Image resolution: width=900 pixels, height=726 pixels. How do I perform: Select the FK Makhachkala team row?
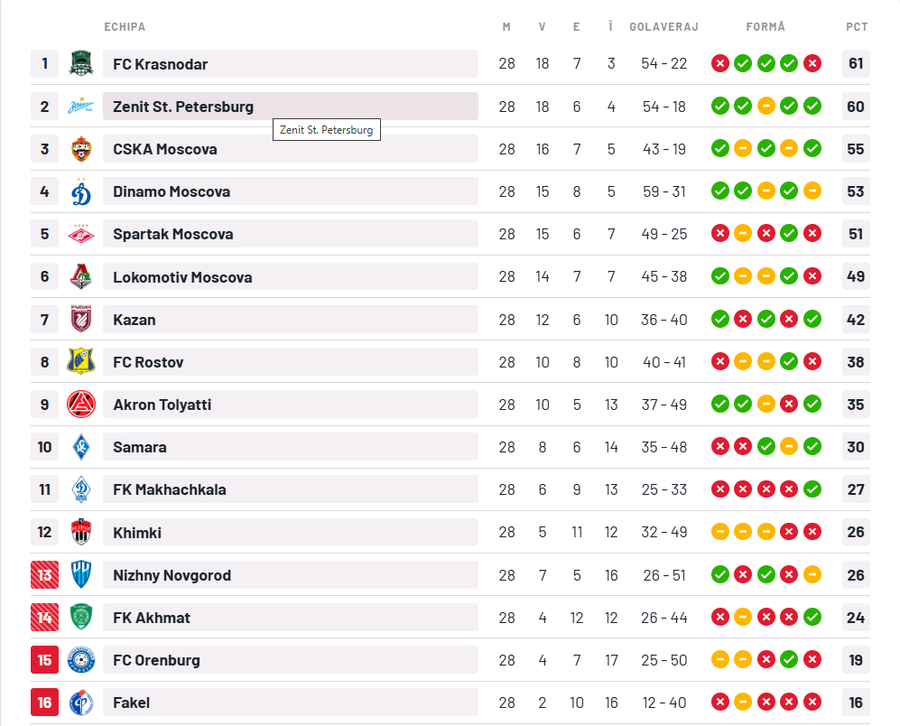[450, 490]
